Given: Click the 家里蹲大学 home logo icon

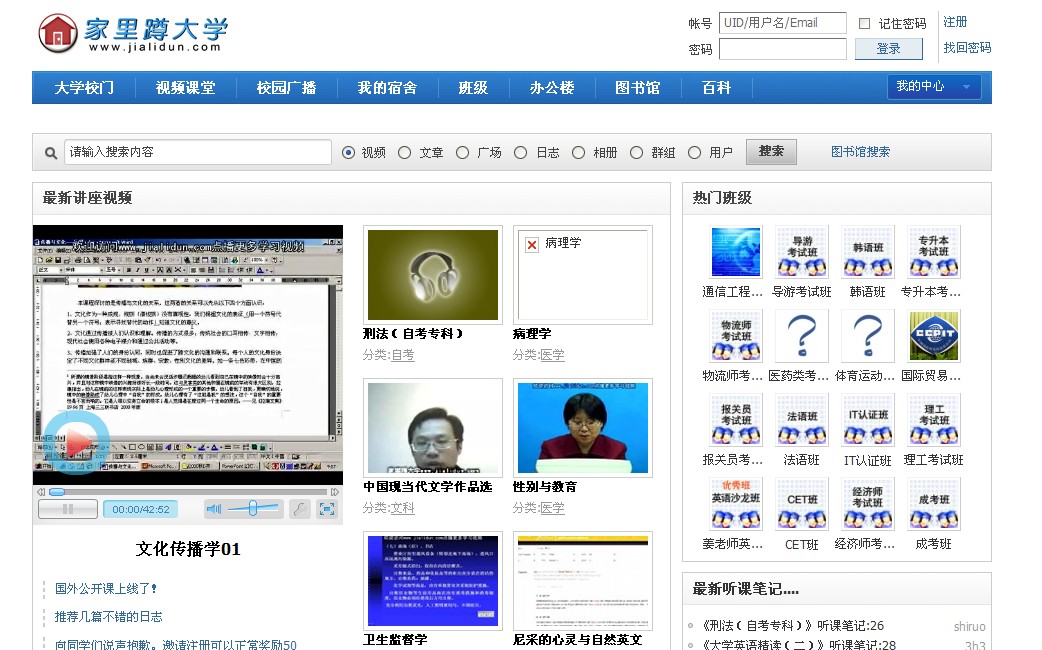Looking at the screenshot, I should pos(58,33).
